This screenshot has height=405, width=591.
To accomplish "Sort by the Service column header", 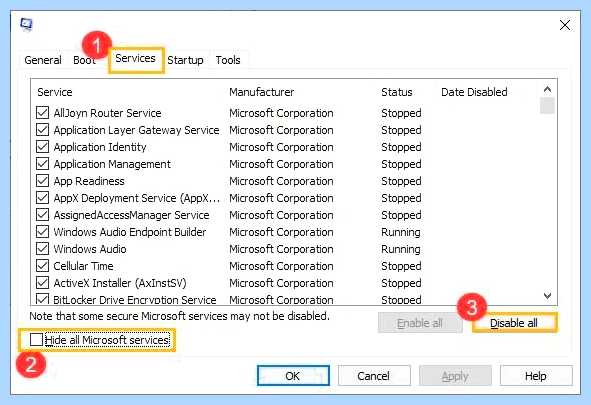I will pos(55,92).
